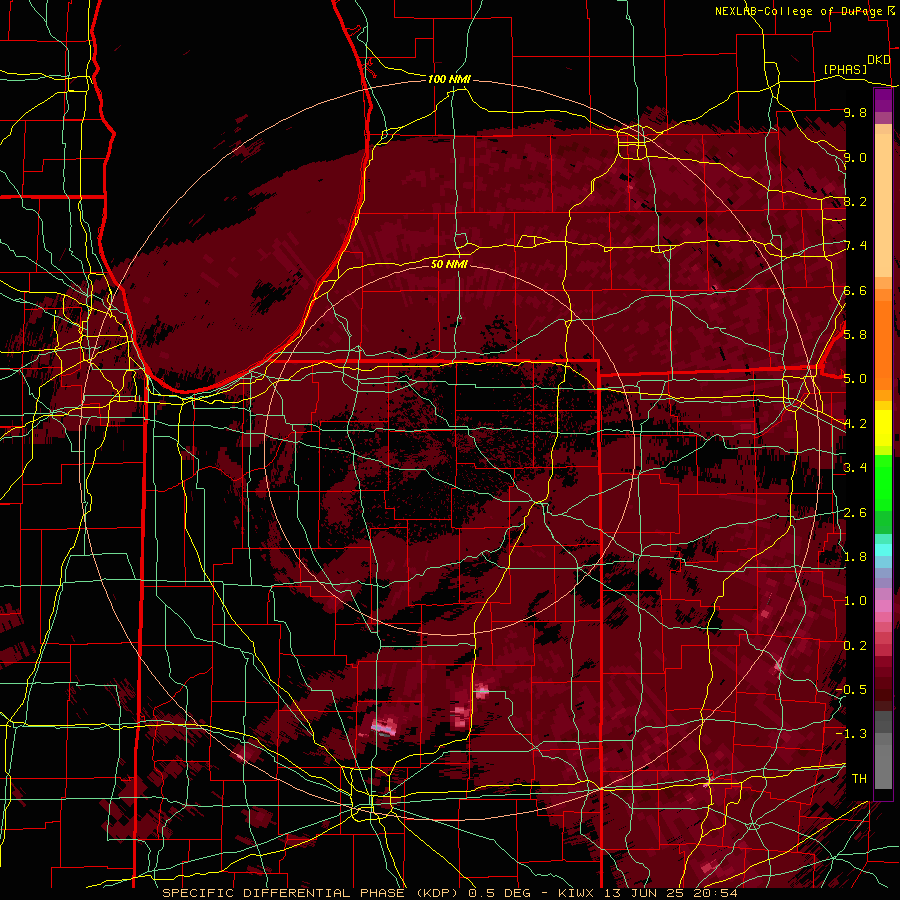900x900 pixels.
Task: Select the 0.2 value on color scale
Action: pos(855,646)
